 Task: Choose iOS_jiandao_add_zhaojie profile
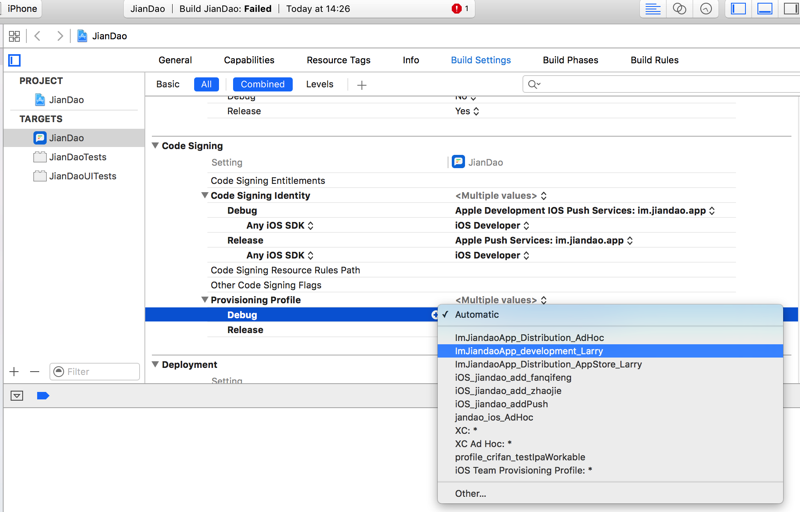[x=610, y=391]
